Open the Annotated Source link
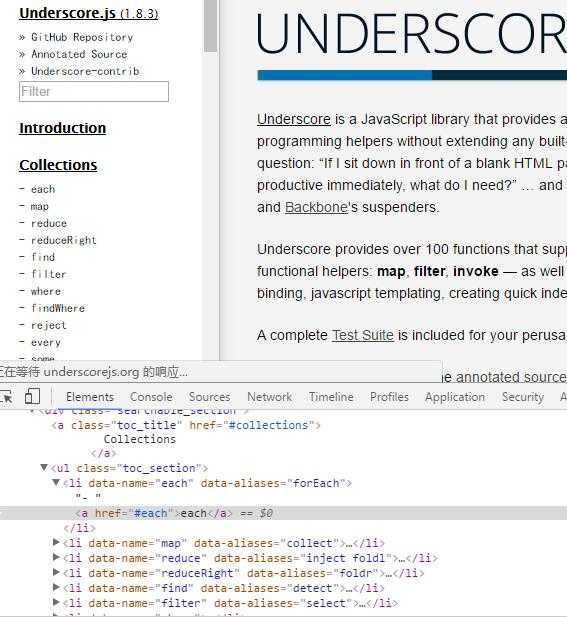 (x=79, y=54)
